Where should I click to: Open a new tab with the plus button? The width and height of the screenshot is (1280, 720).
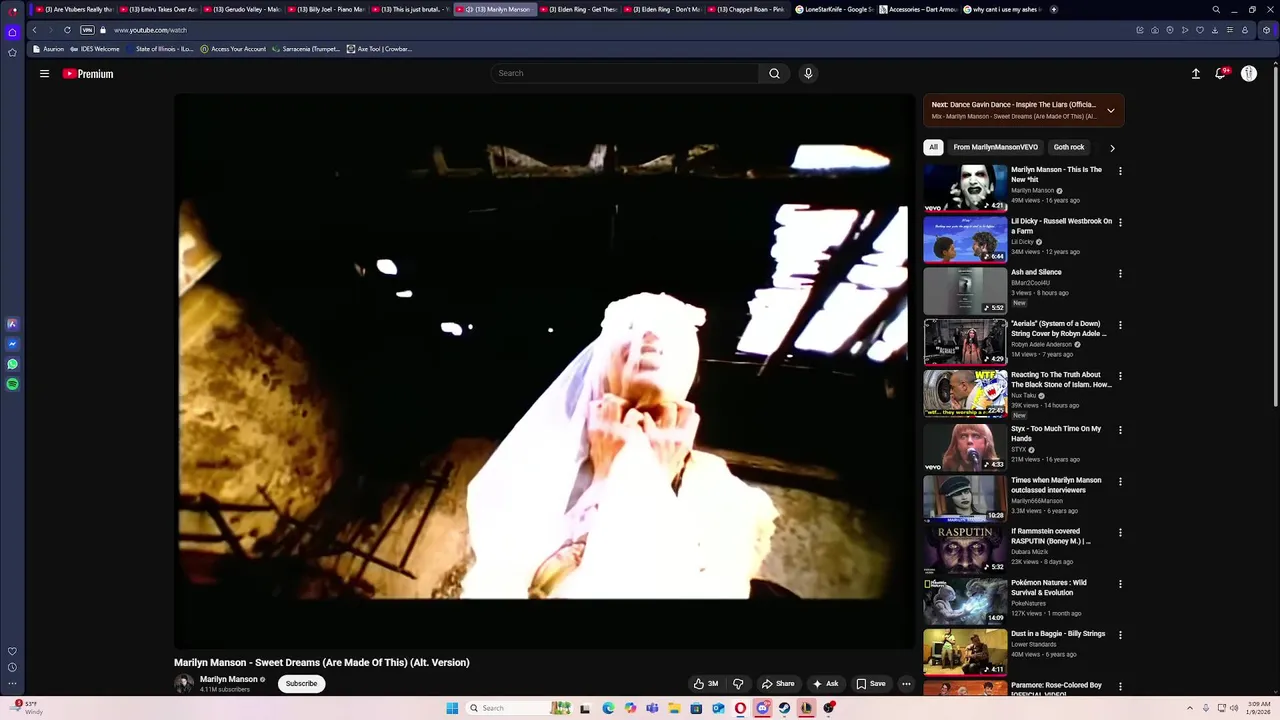(x=1053, y=9)
